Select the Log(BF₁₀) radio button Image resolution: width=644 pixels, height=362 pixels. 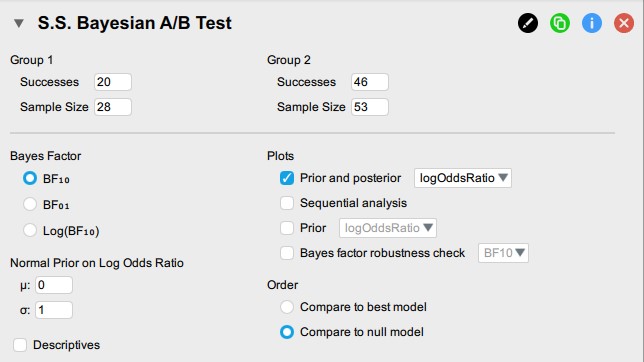coord(30,230)
